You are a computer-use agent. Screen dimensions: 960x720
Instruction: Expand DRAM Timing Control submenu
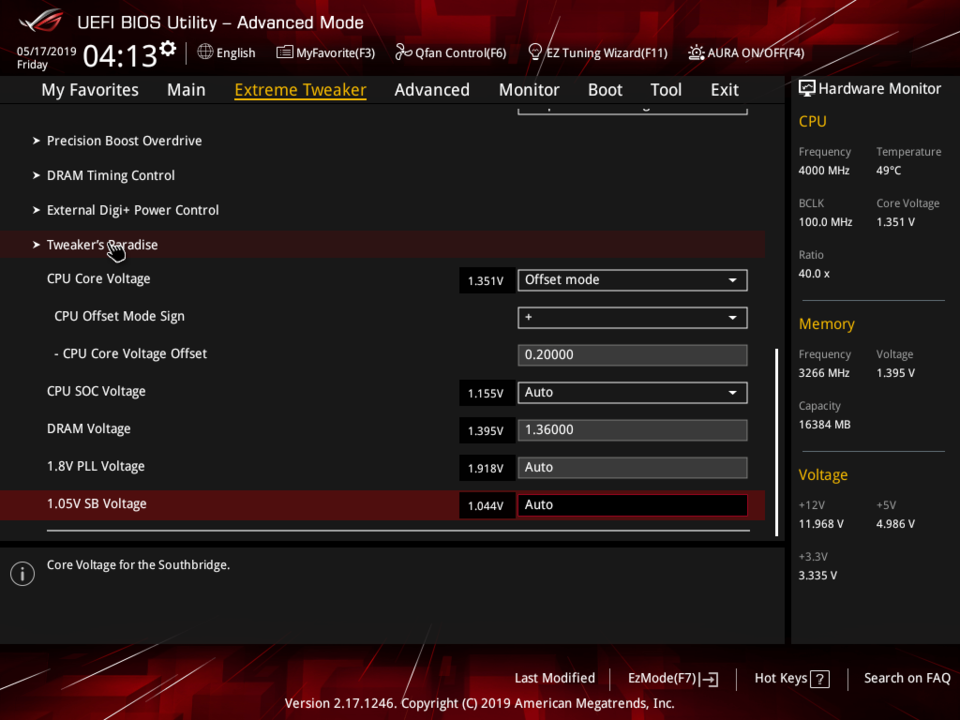click(110, 176)
